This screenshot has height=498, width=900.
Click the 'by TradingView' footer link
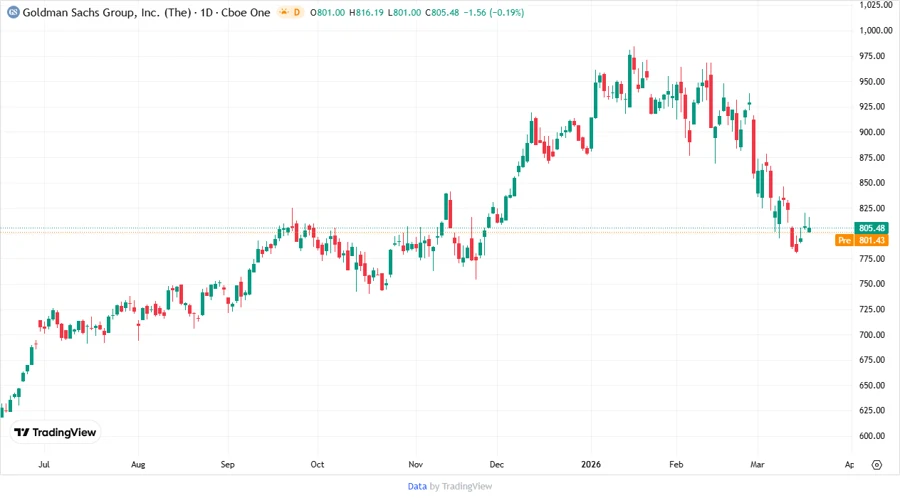point(461,487)
